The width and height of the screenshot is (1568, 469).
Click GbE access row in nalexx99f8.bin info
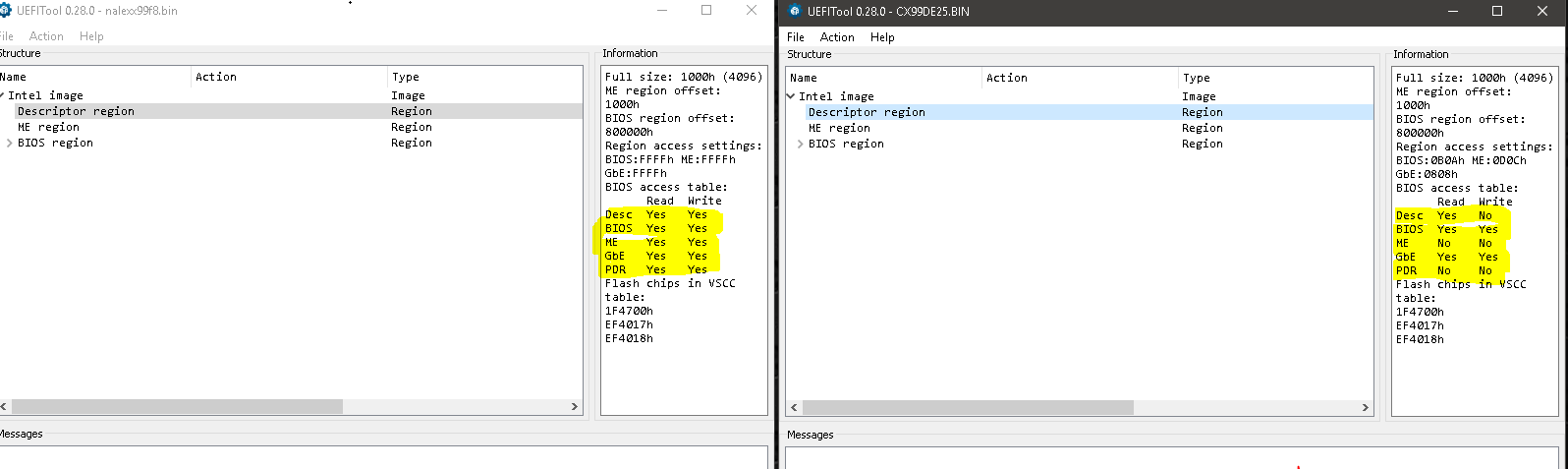655,256
